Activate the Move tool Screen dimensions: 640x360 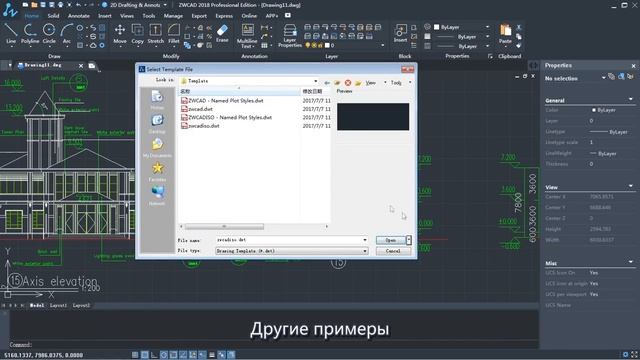point(120,33)
